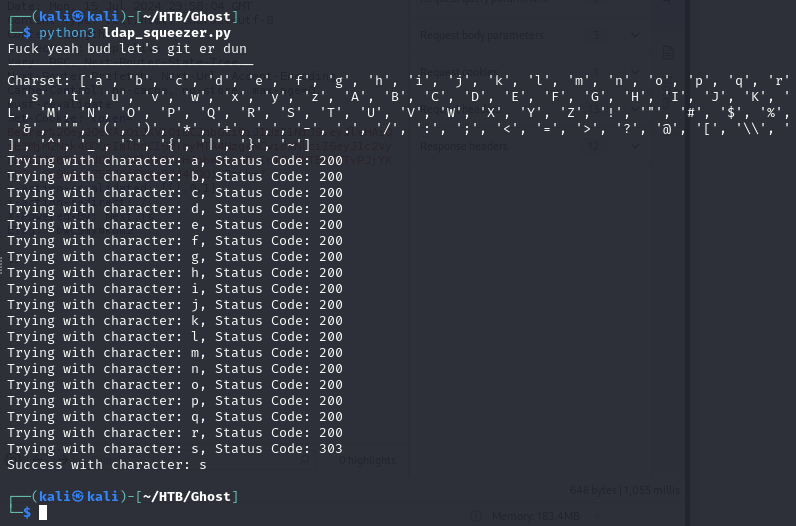Click the line 'Trying with character: b'
Image resolution: width=796 pixels, height=526 pixels.
(175, 177)
